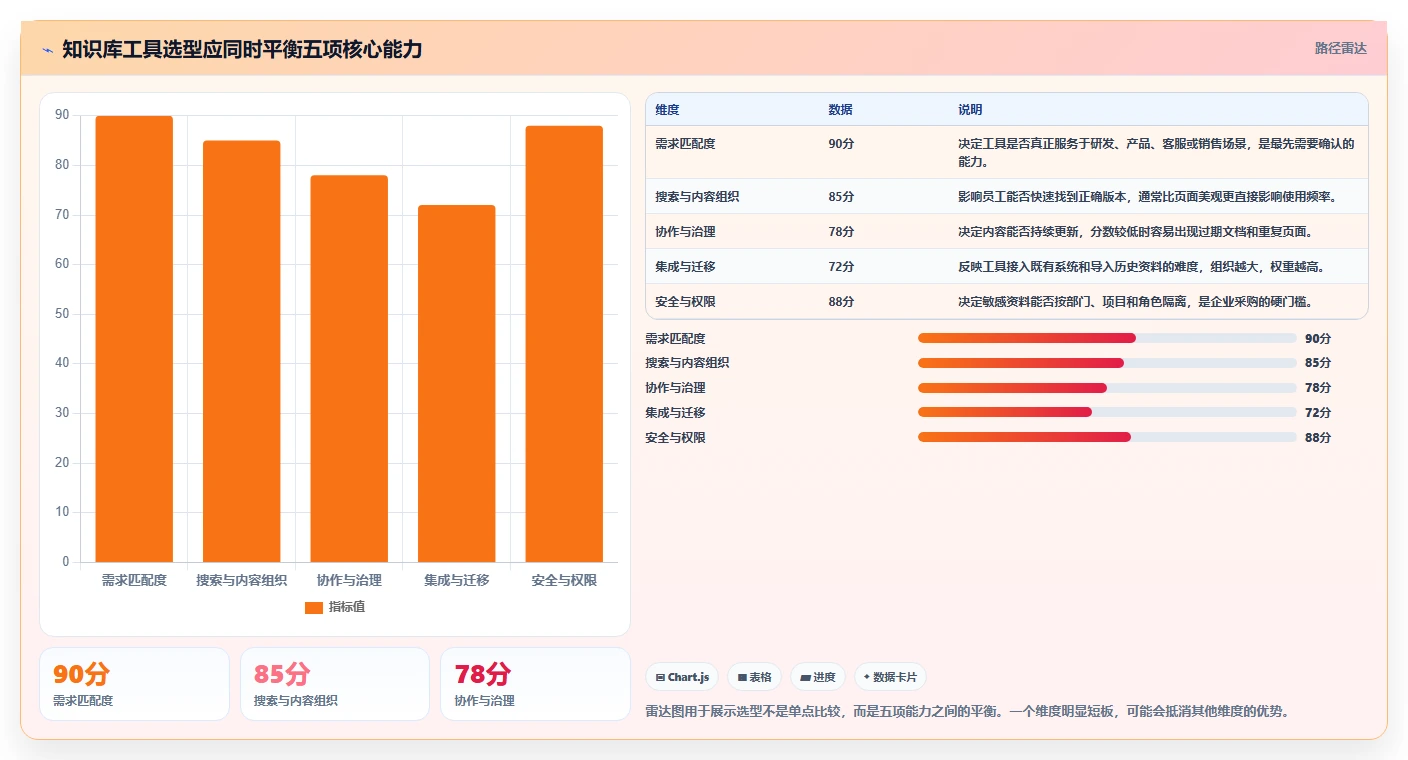
Task: Click the description text starting 反映工具接入既有系统
Action: [x=1142, y=267]
